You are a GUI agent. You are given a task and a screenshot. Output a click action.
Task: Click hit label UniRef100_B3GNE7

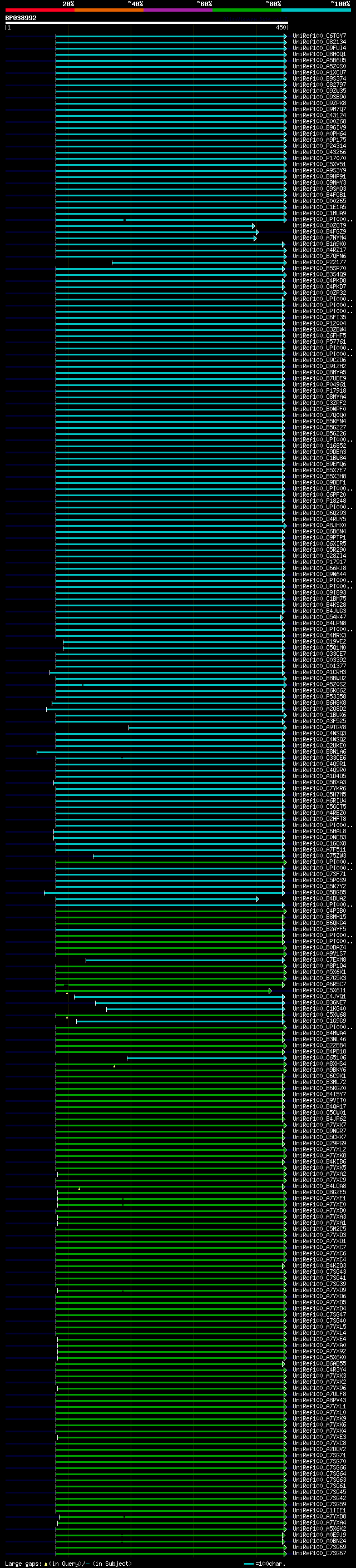pos(319,1003)
